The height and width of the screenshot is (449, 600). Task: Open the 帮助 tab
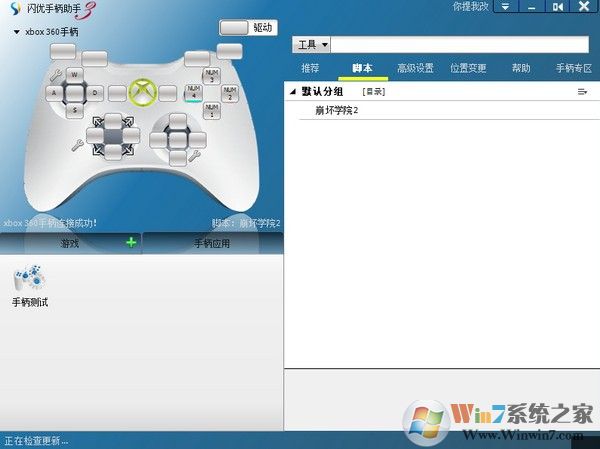coord(521,68)
